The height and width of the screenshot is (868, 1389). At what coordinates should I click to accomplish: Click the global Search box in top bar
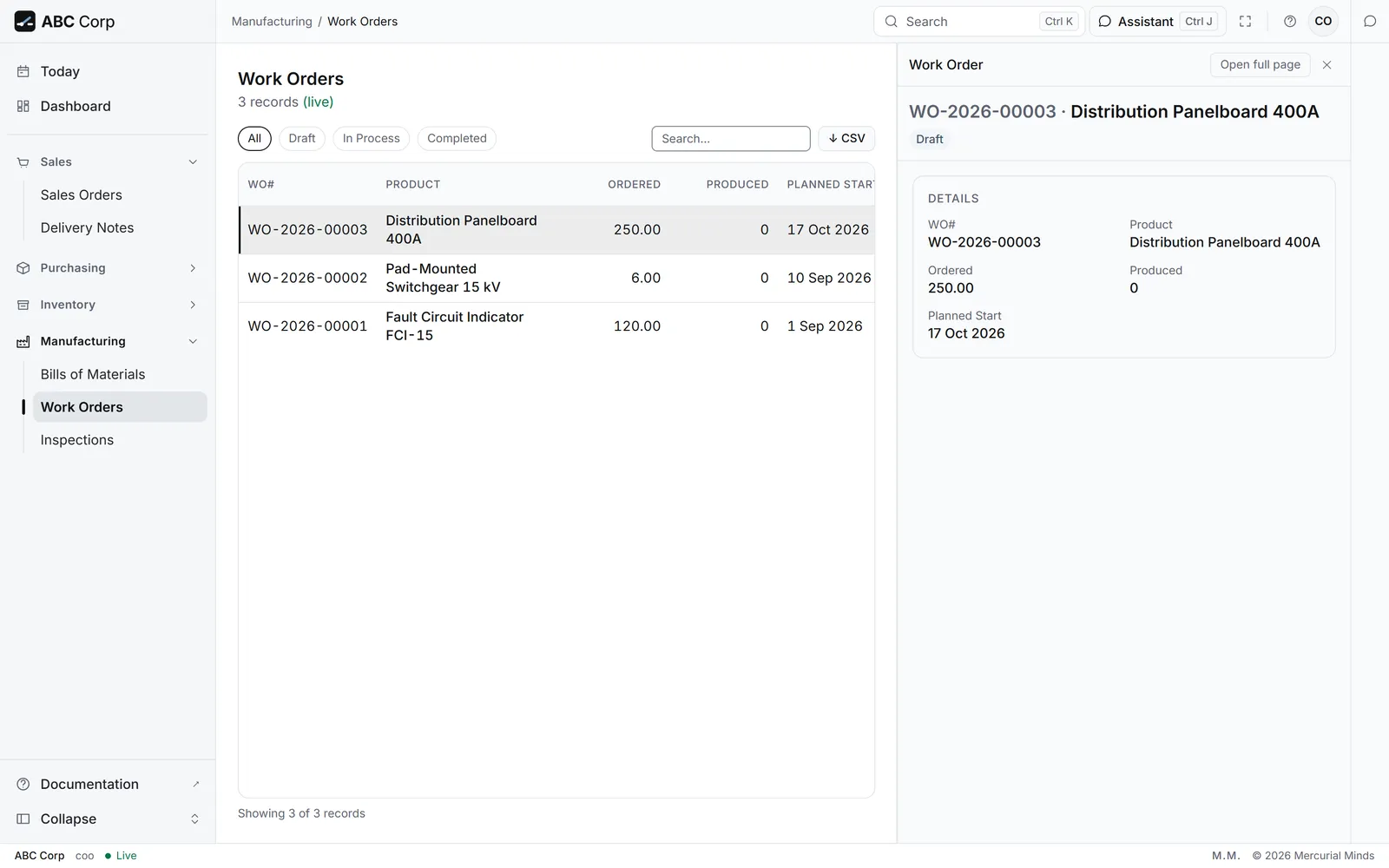[979, 22]
